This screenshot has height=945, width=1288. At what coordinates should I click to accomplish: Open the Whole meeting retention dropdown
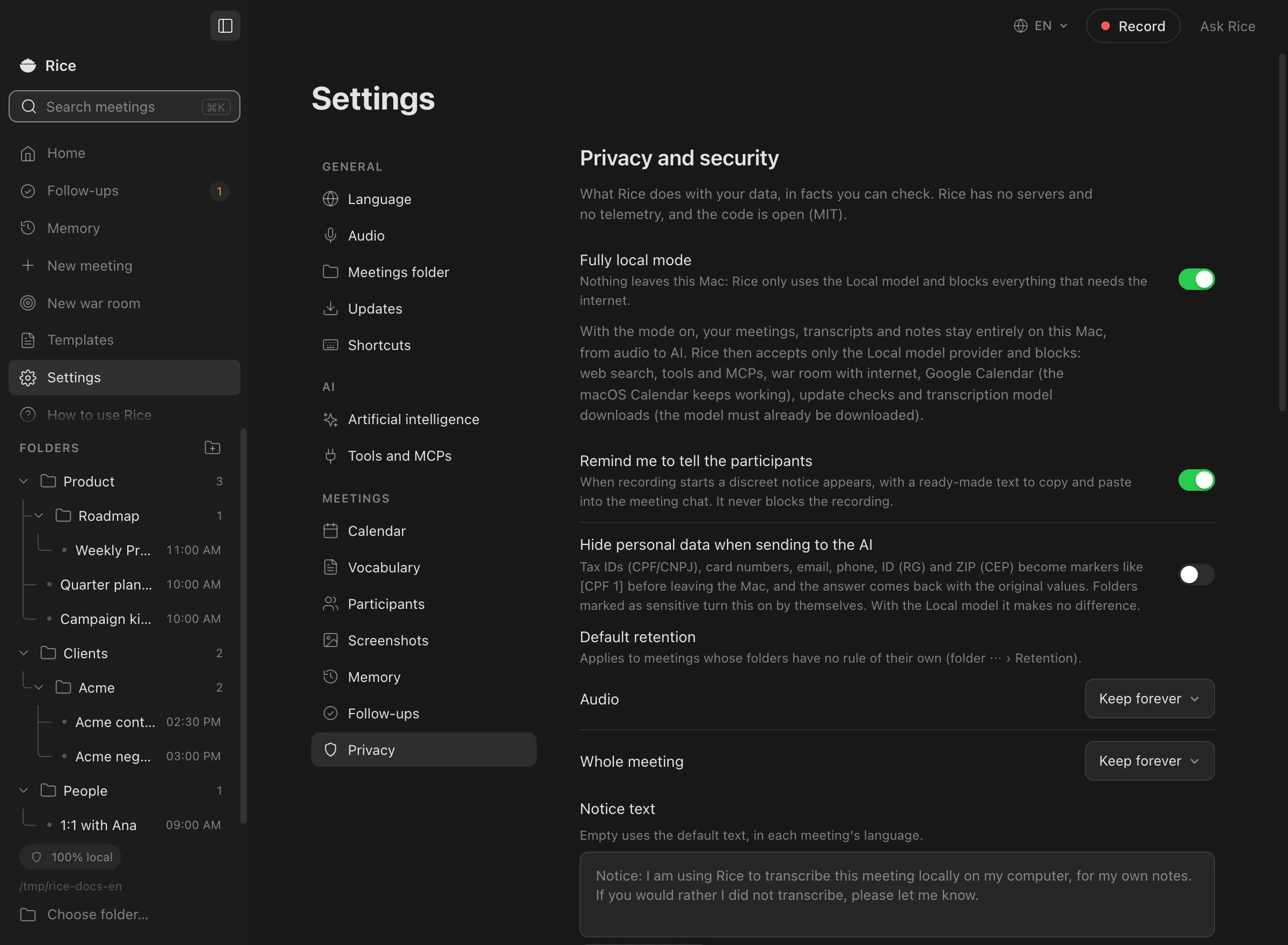click(1149, 761)
